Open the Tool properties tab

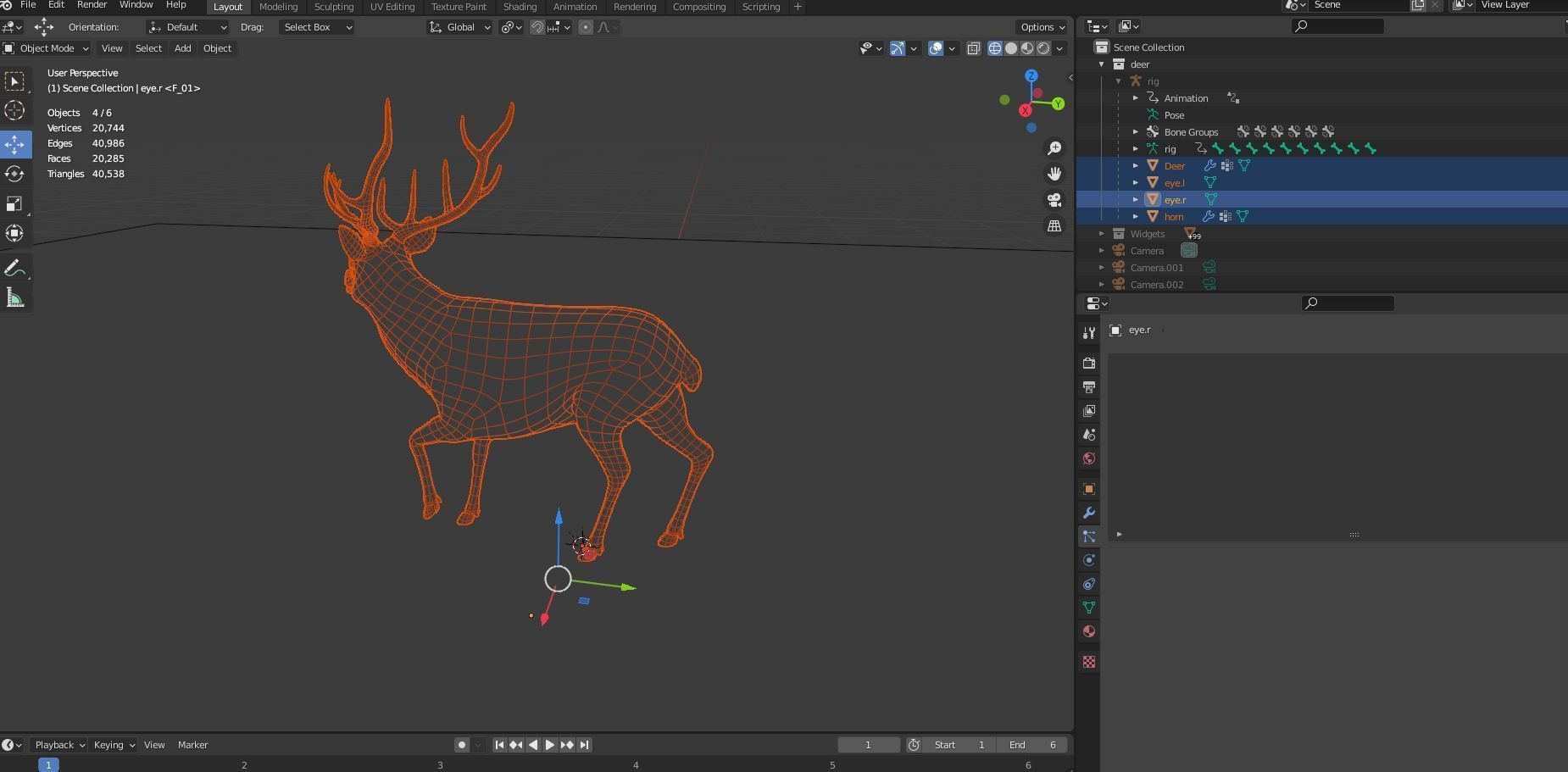1089,333
